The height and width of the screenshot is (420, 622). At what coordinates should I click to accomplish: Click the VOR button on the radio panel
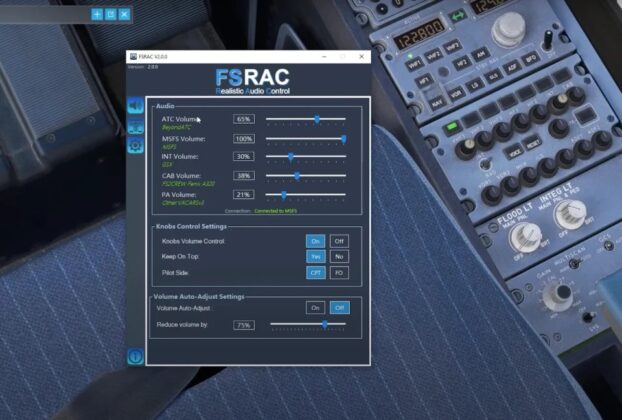[x=456, y=94]
